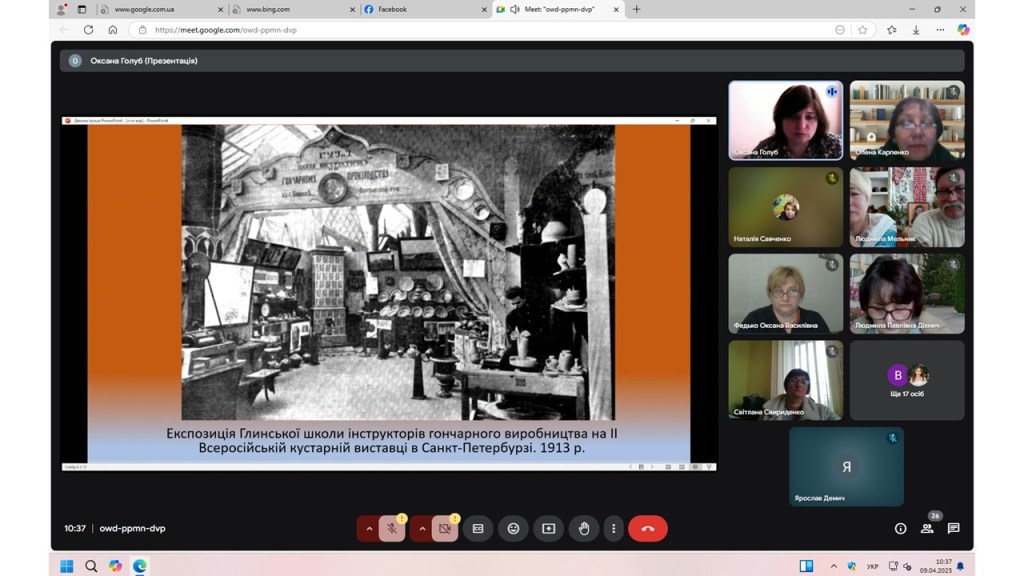Click the tile showing 17 more participants

[907, 380]
